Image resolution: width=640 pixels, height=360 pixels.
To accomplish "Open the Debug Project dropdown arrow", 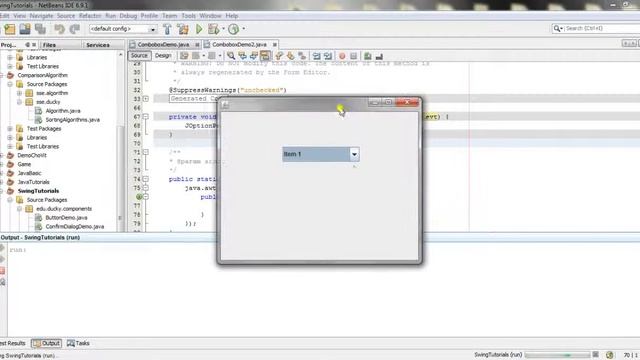I will [x=223, y=29].
